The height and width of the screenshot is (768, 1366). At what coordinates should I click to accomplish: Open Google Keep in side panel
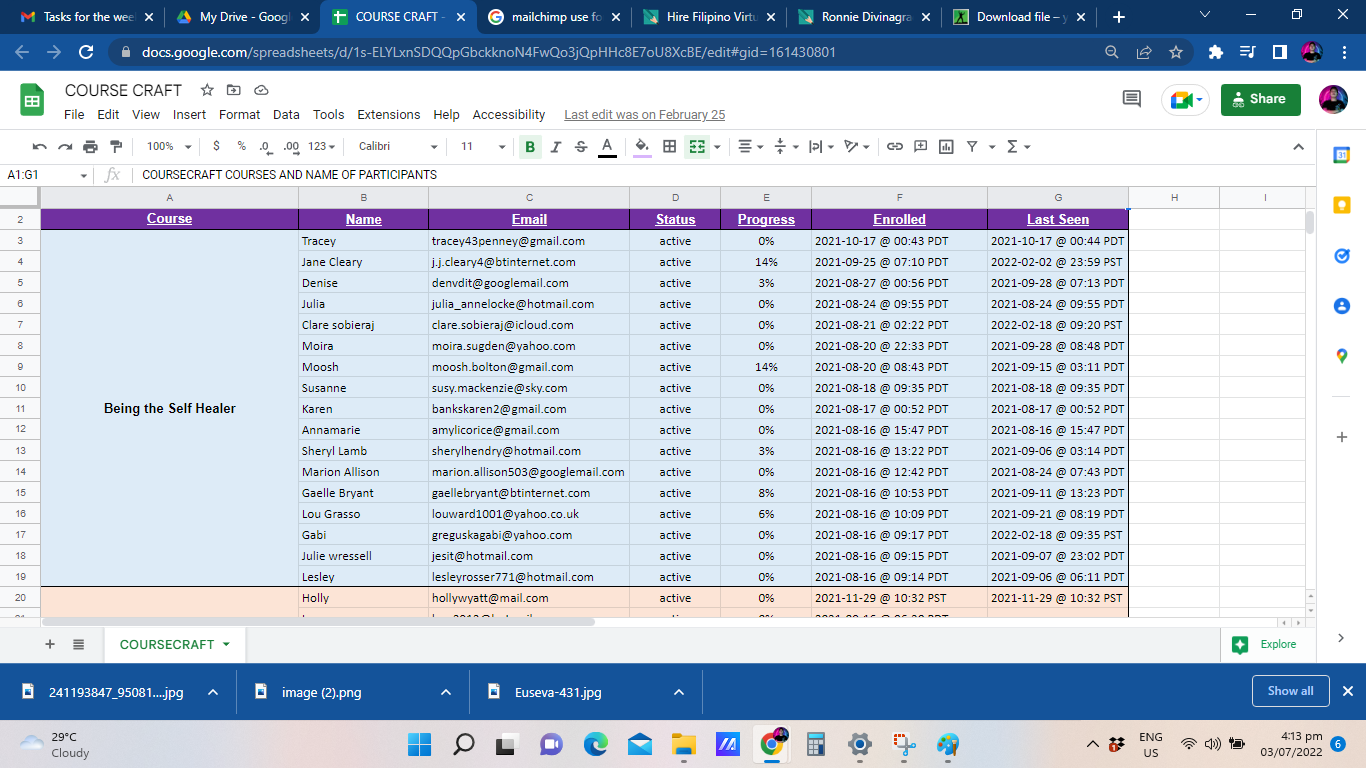click(x=1342, y=205)
